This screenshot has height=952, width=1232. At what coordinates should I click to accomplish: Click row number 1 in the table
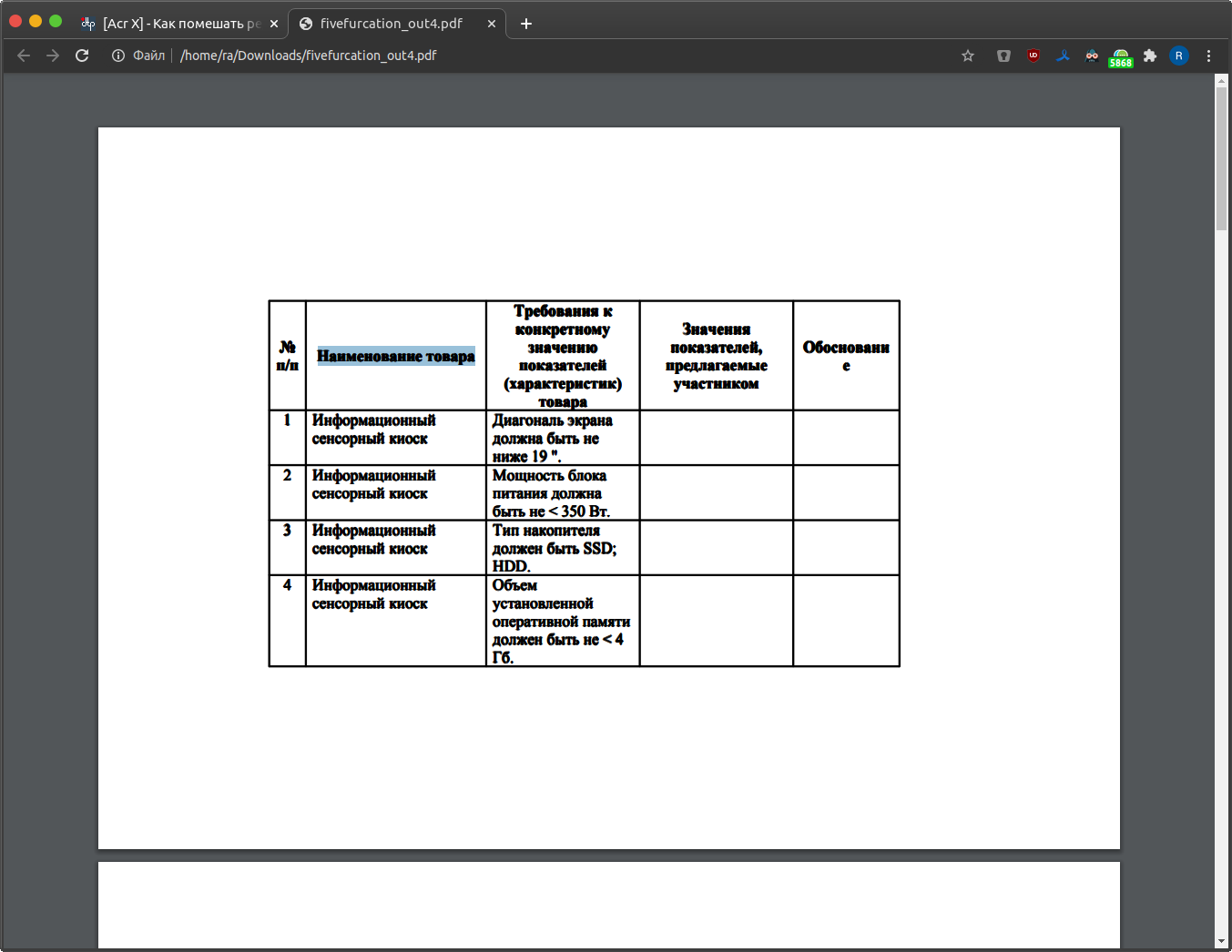click(288, 420)
